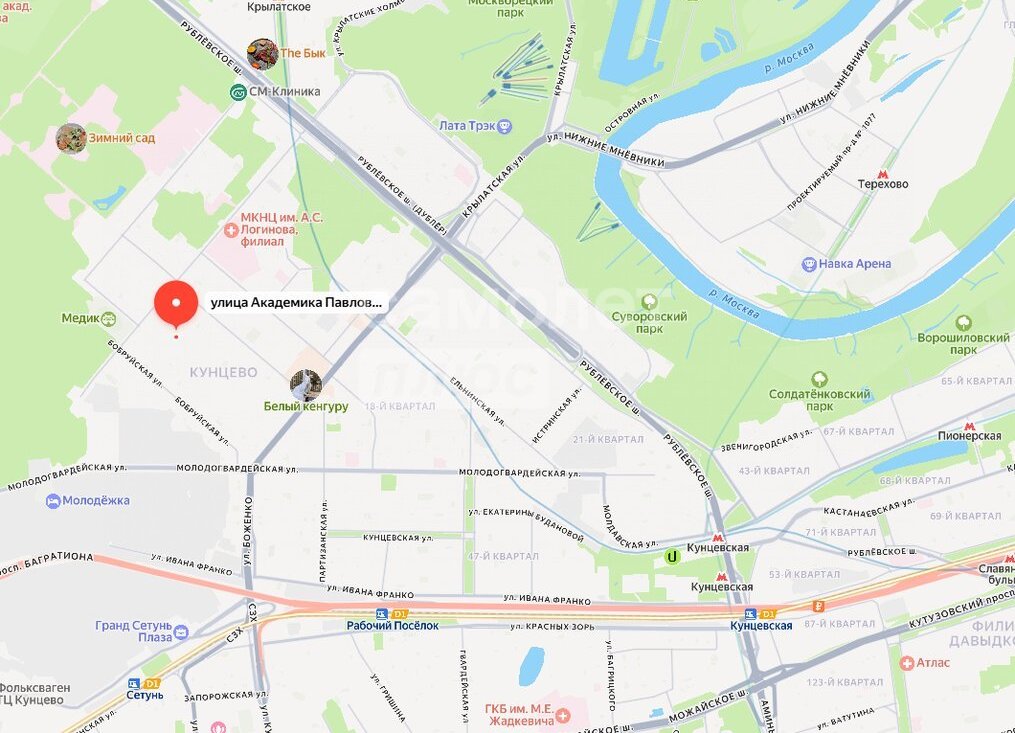Click the red location pin marker
This screenshot has height=733, width=1015.
(176, 304)
